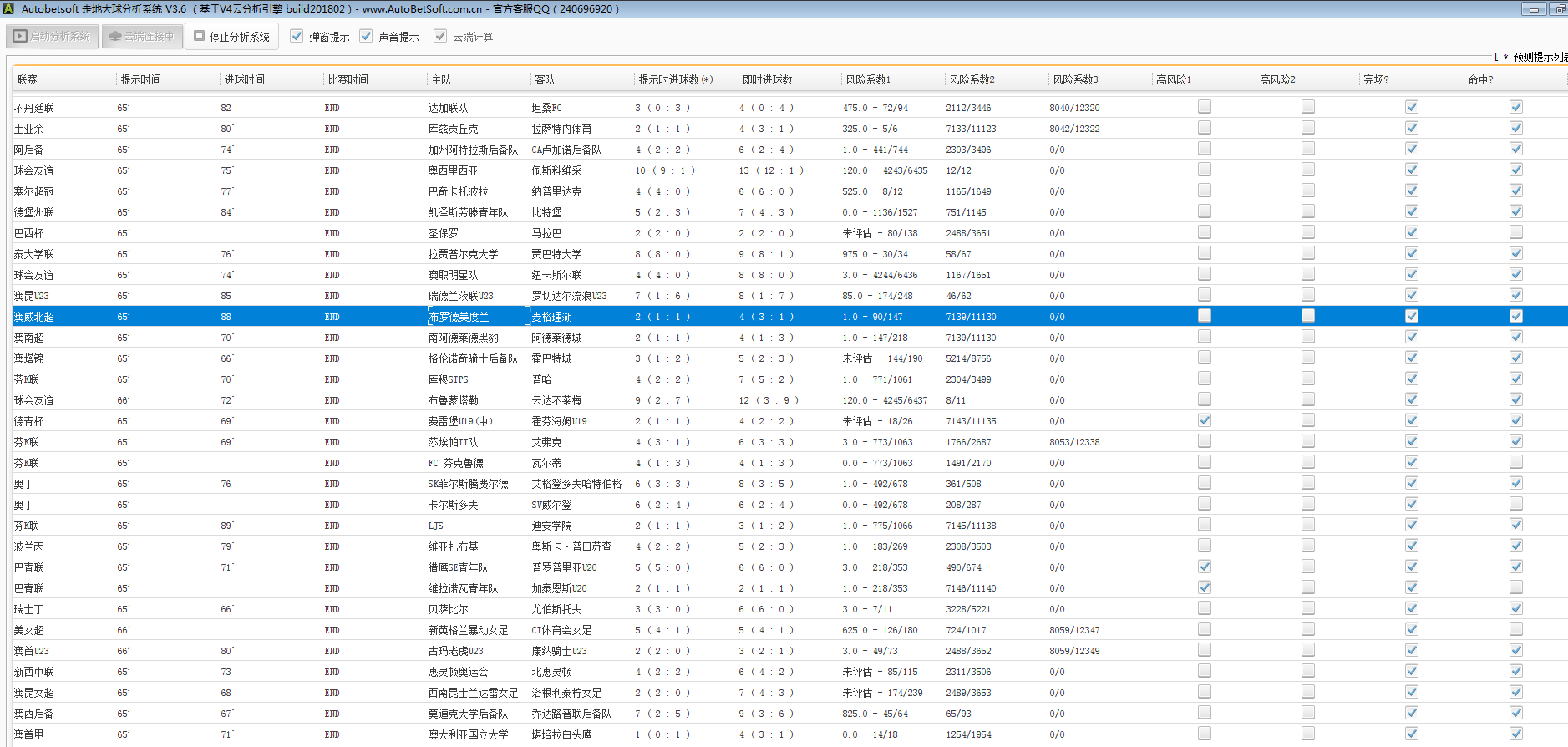
Task: Click the stop icon on 停止分析系统
Action: point(200,36)
